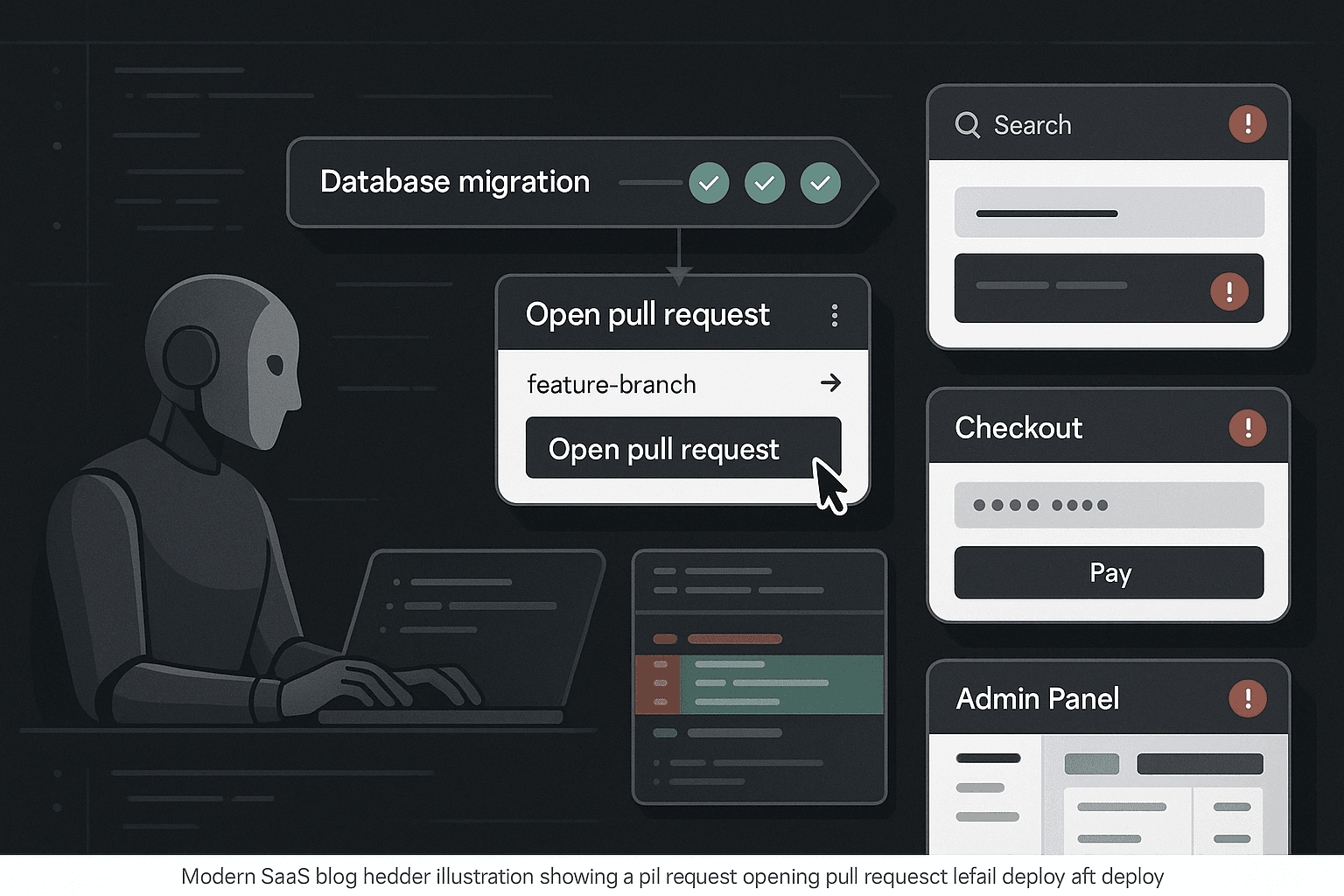Click the Pay button
The height and width of the screenshot is (896, 1344).
pos(1109,572)
